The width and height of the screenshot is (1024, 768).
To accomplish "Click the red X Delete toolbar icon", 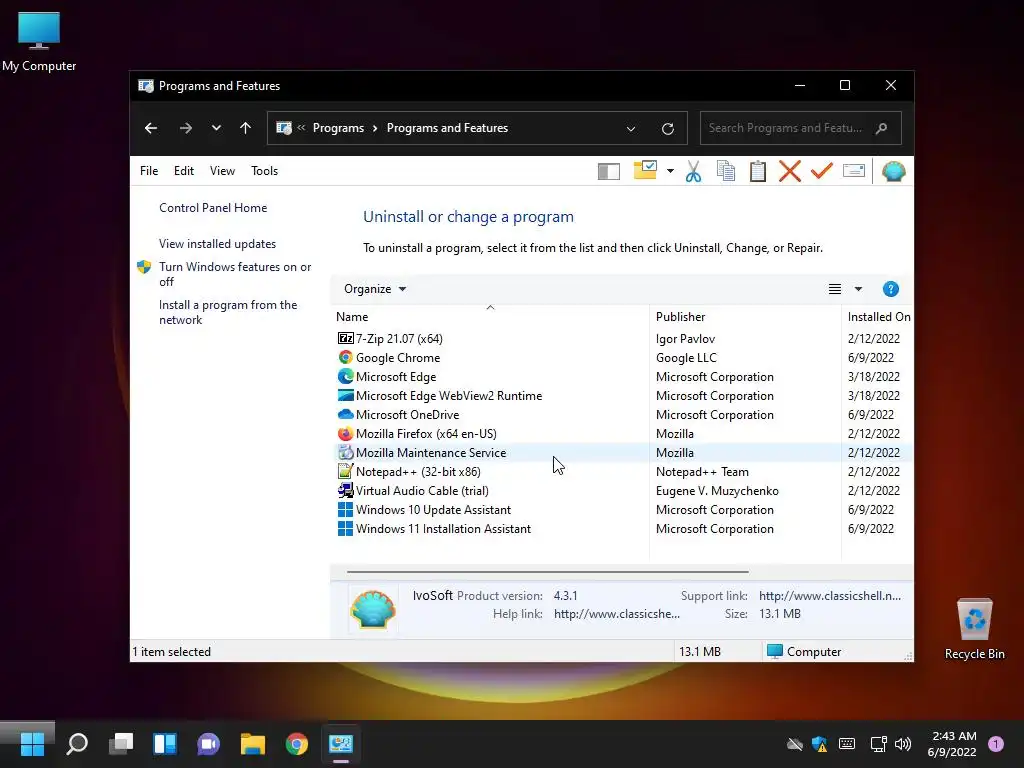I will [x=790, y=171].
